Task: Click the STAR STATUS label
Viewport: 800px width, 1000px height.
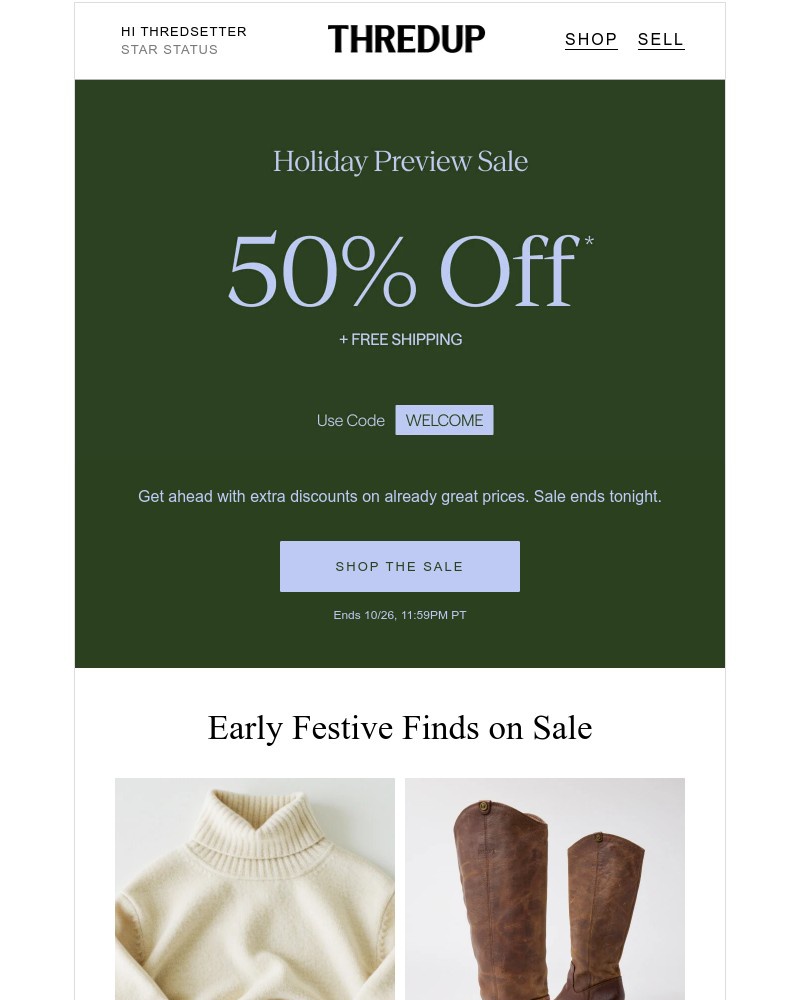Action: point(169,49)
